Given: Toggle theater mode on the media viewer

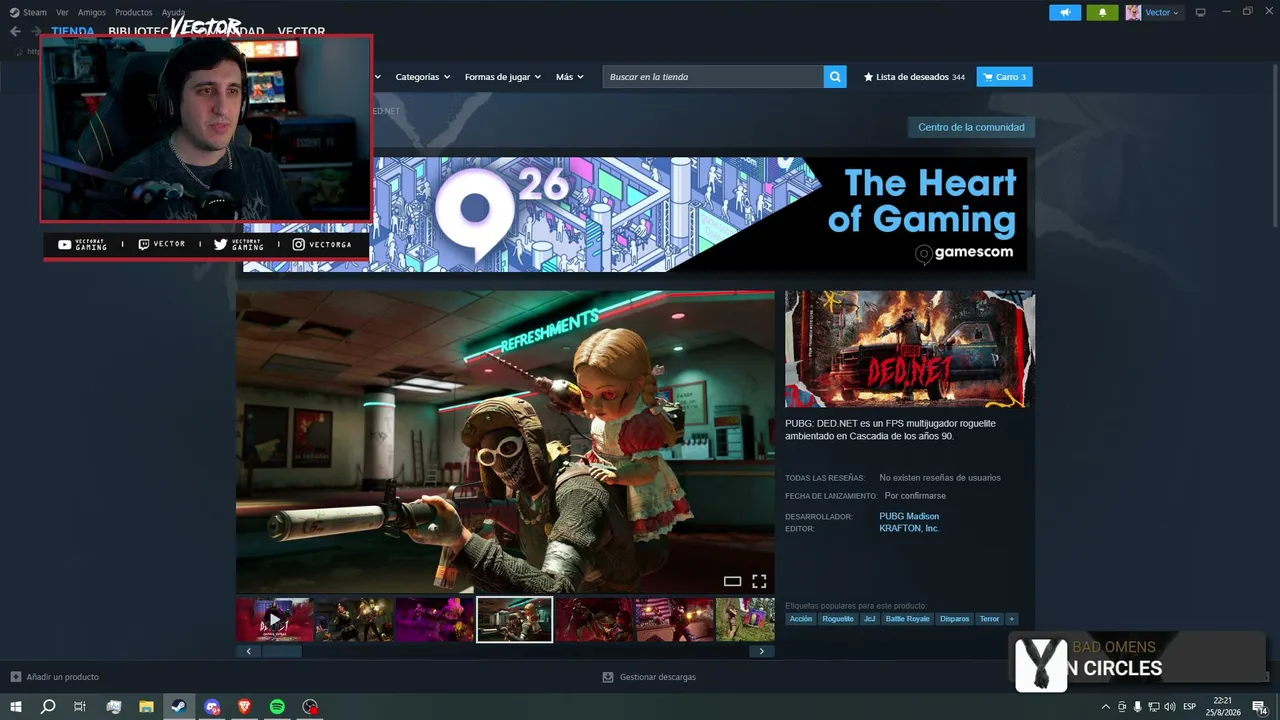Looking at the screenshot, I should click(732, 581).
